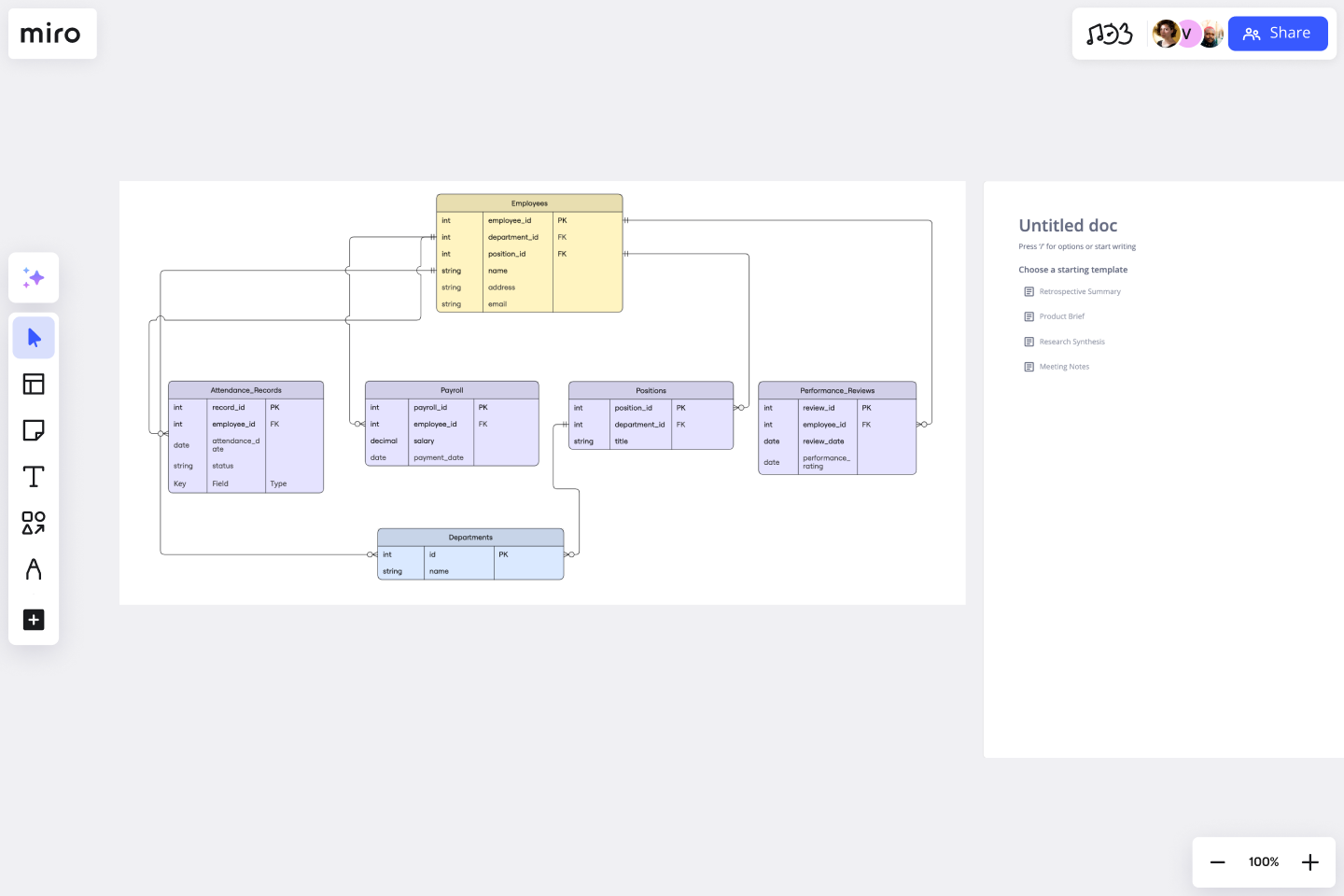Open the frames and templates tool
The image size is (1344, 896).
34,384
